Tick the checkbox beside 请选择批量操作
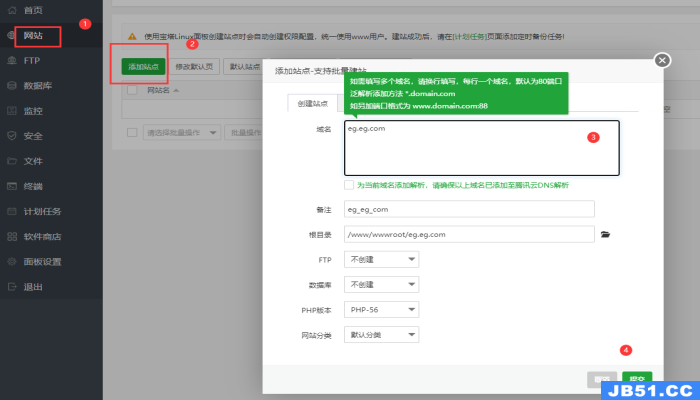This screenshot has height=400, width=700. point(132,133)
